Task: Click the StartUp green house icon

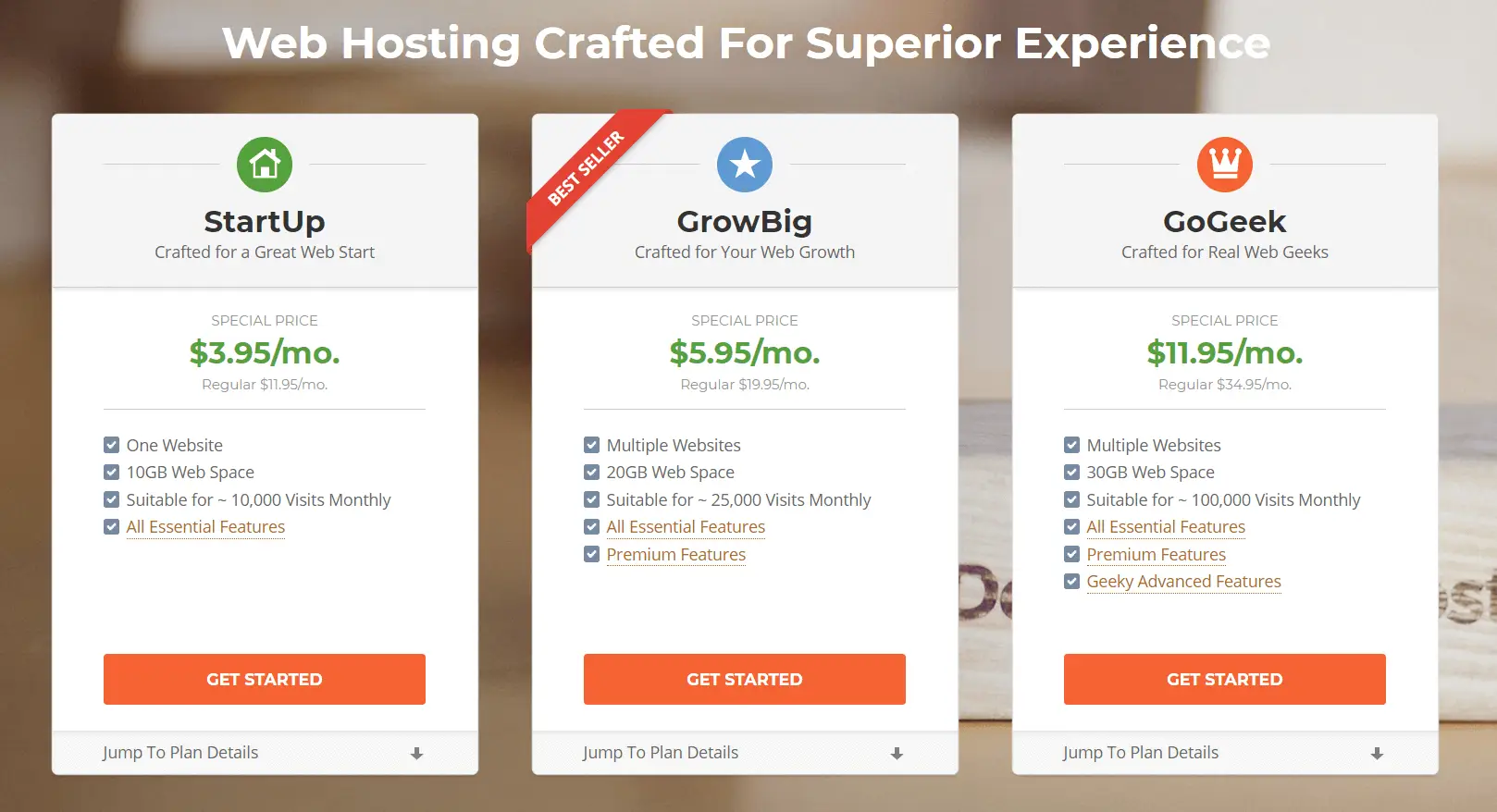Action: click(x=265, y=164)
